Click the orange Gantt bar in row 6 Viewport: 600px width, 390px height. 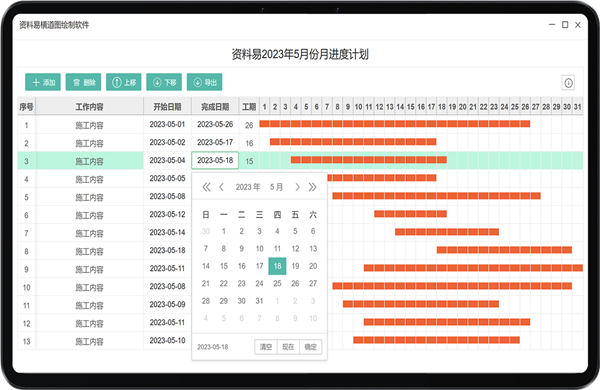pyautogui.click(x=411, y=214)
